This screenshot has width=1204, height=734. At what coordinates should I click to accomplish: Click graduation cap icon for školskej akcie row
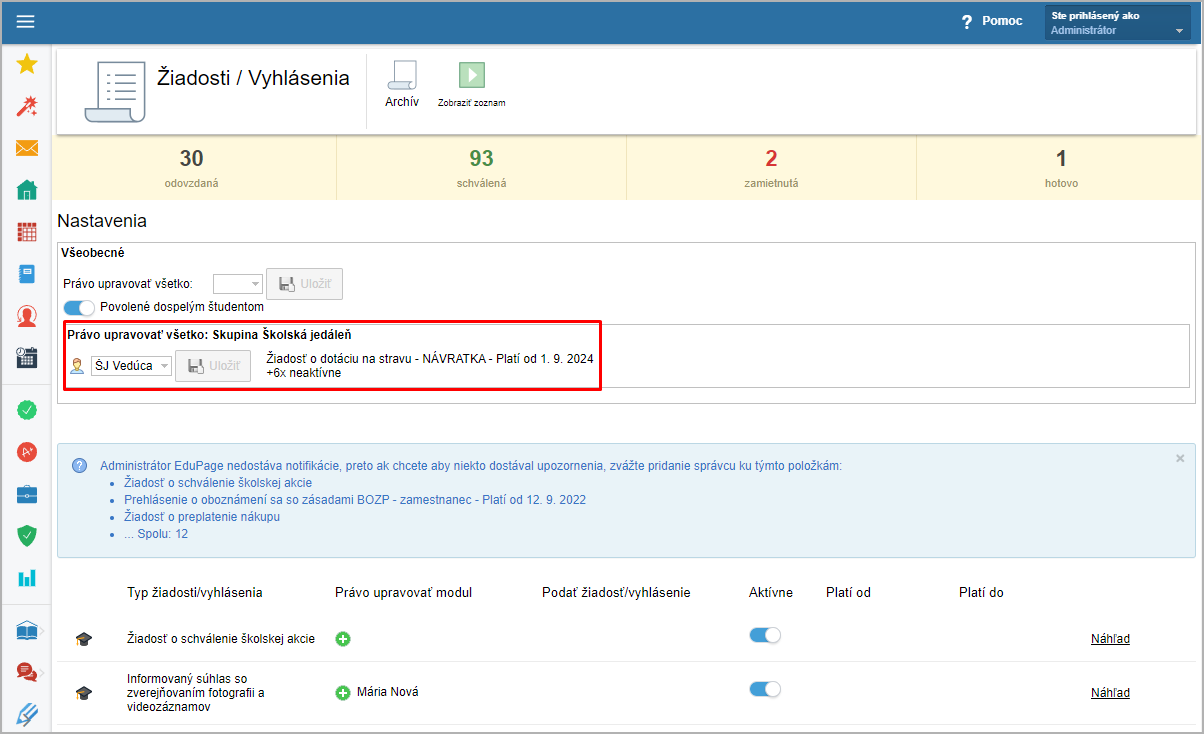[84, 639]
